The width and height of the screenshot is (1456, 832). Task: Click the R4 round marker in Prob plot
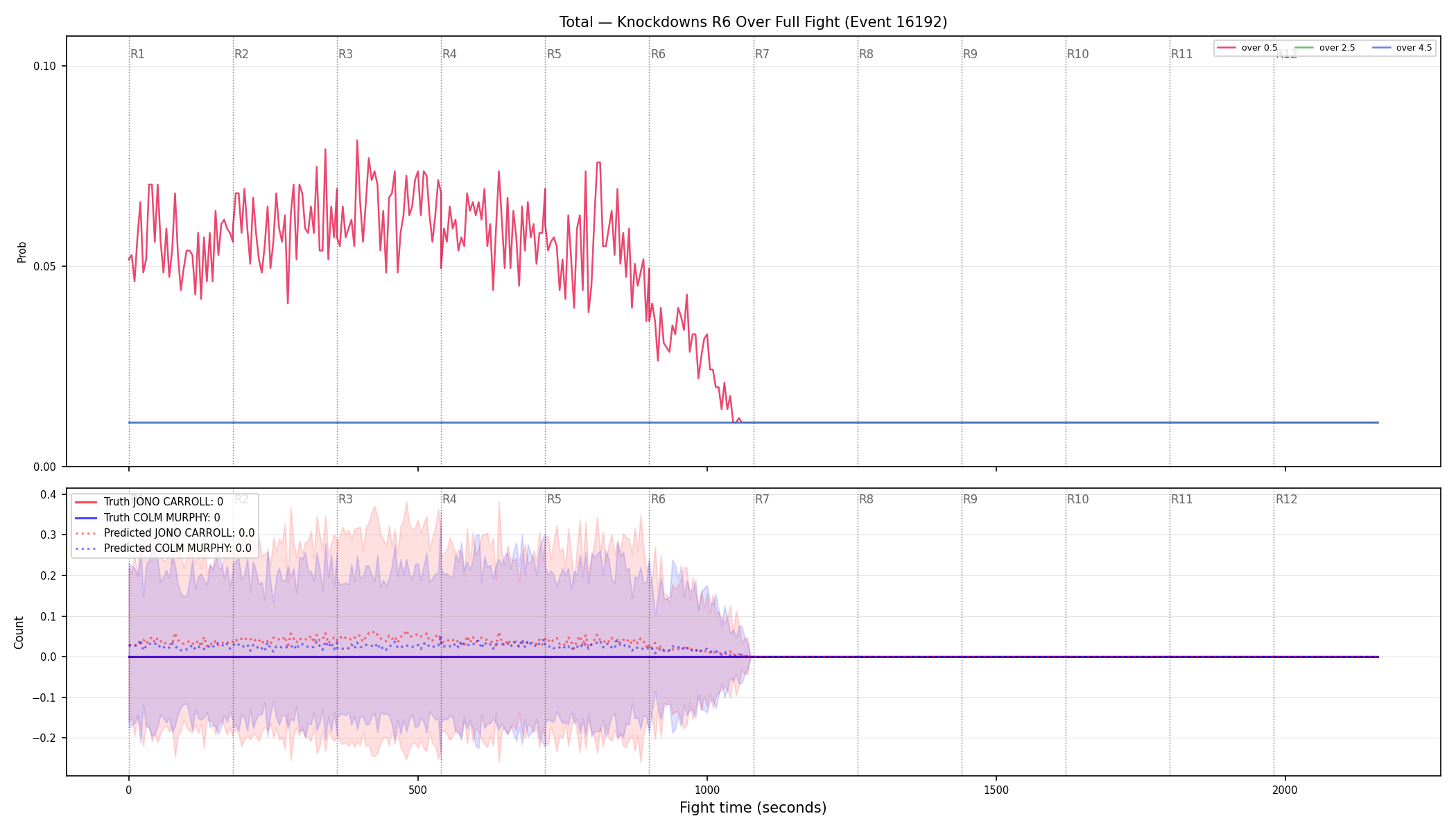450,55
